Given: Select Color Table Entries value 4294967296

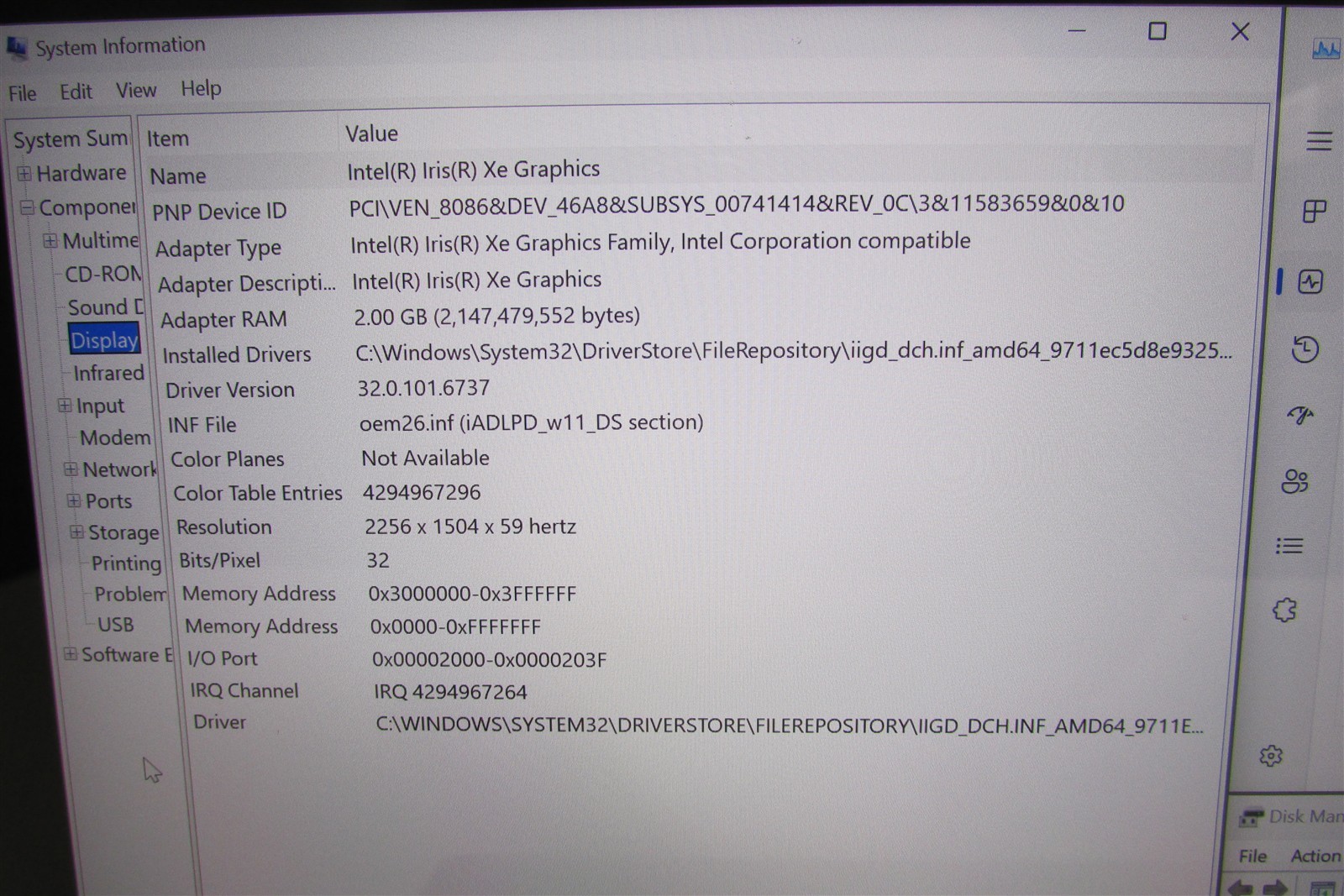Looking at the screenshot, I should [x=422, y=492].
